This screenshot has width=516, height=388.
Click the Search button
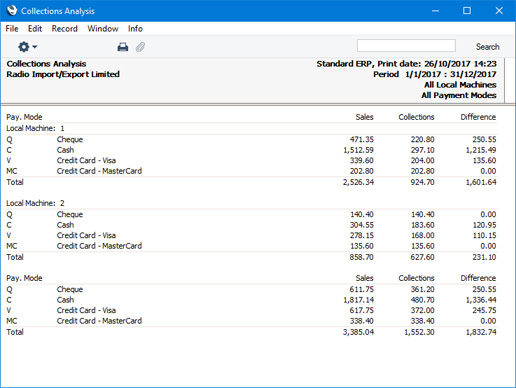[x=487, y=47]
